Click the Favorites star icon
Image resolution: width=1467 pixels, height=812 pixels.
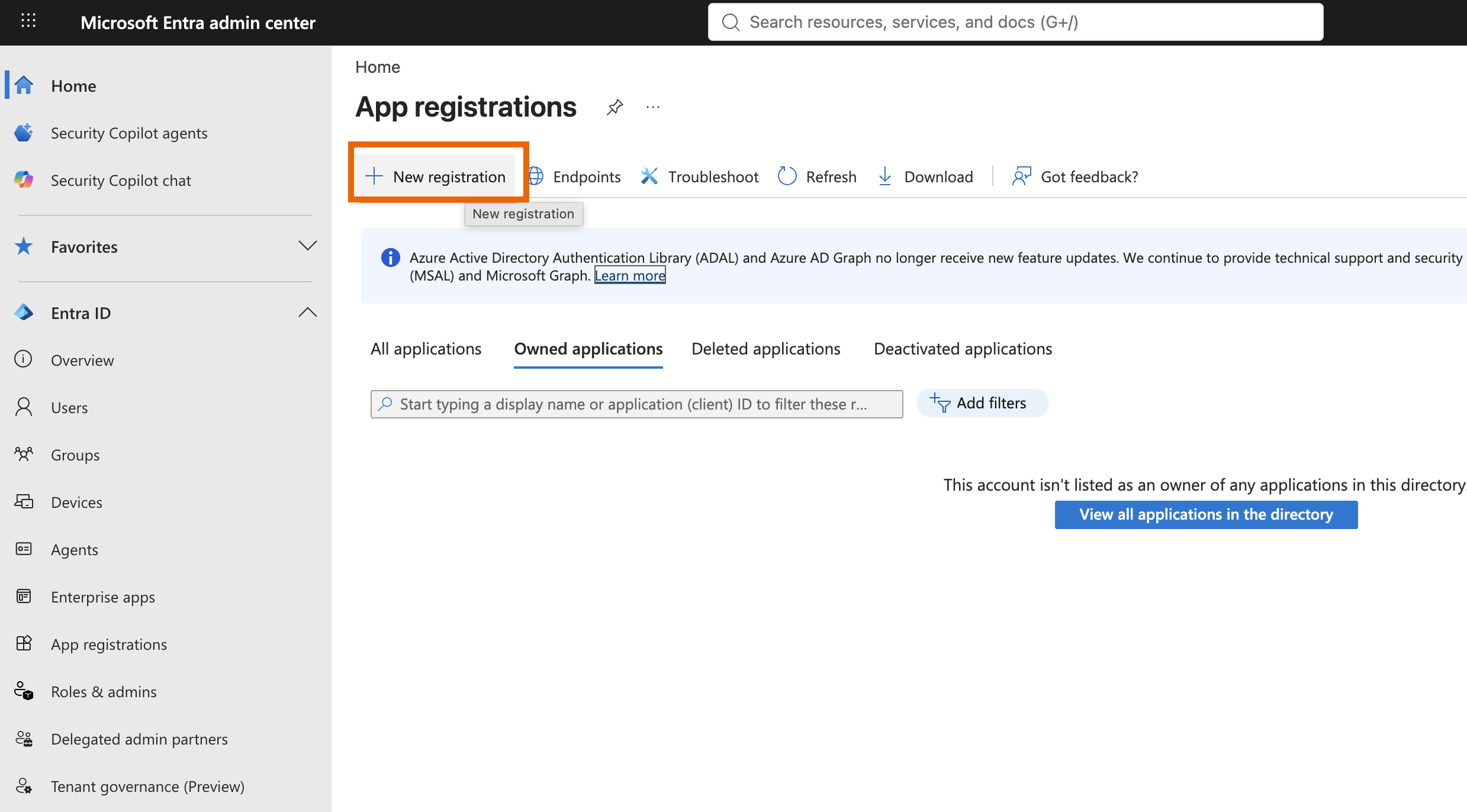(24, 246)
